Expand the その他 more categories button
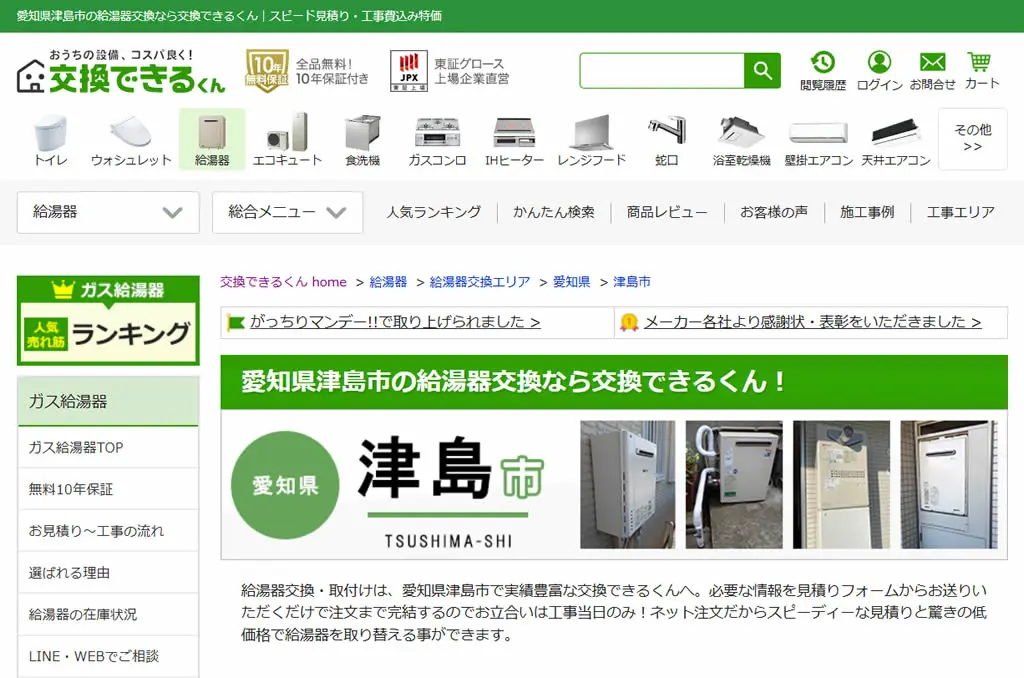The width and height of the screenshot is (1024, 678). tap(972, 138)
